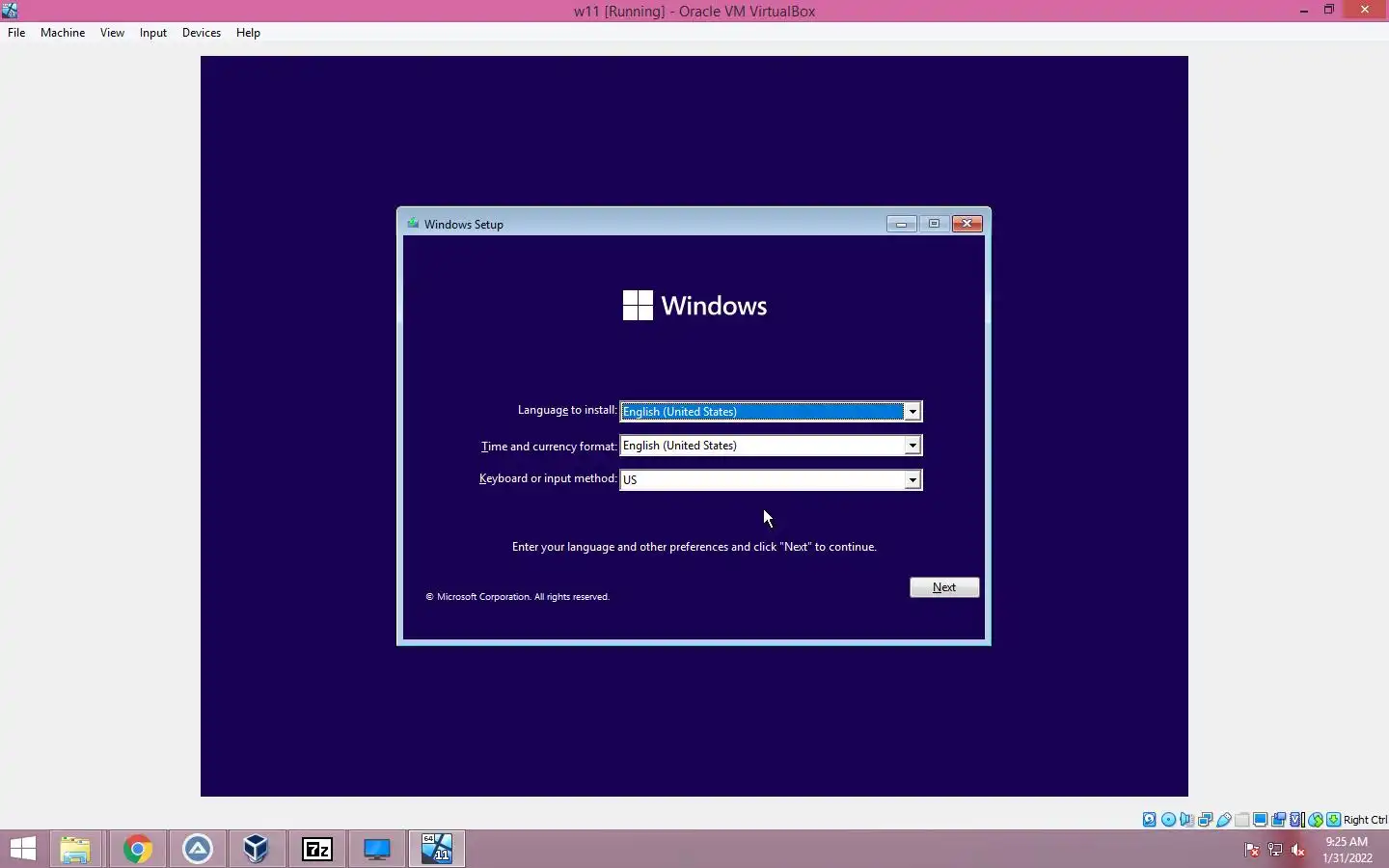
Task: Expand Time and currency format dropdown arrow
Action: tap(912, 446)
